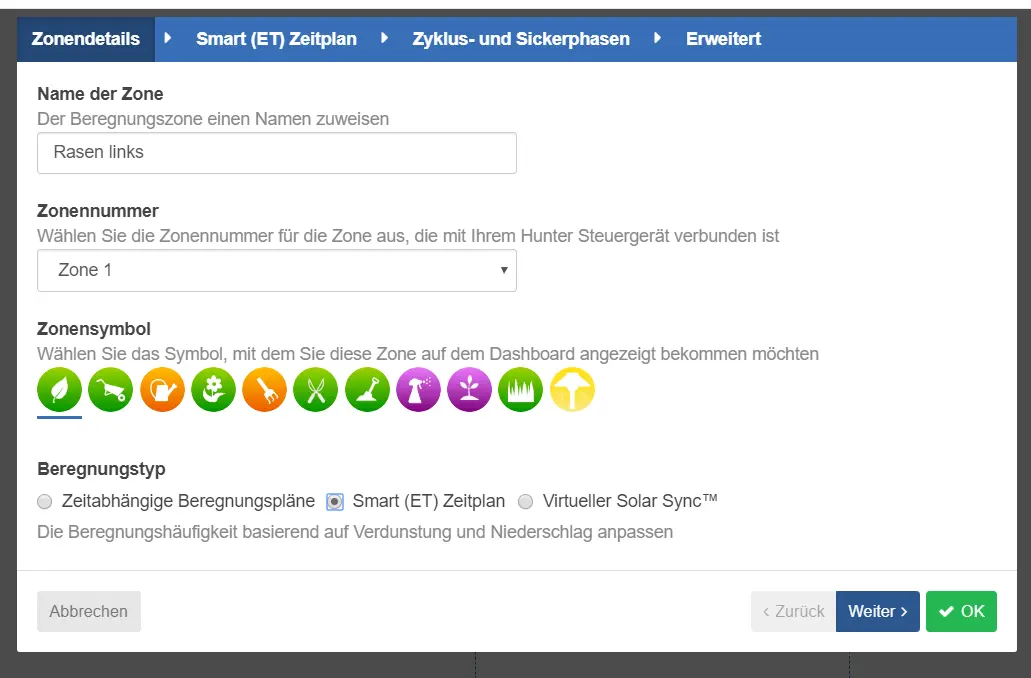The width and height of the screenshot is (1031, 678).
Task: Select the flower zone symbol
Action: click(x=213, y=390)
